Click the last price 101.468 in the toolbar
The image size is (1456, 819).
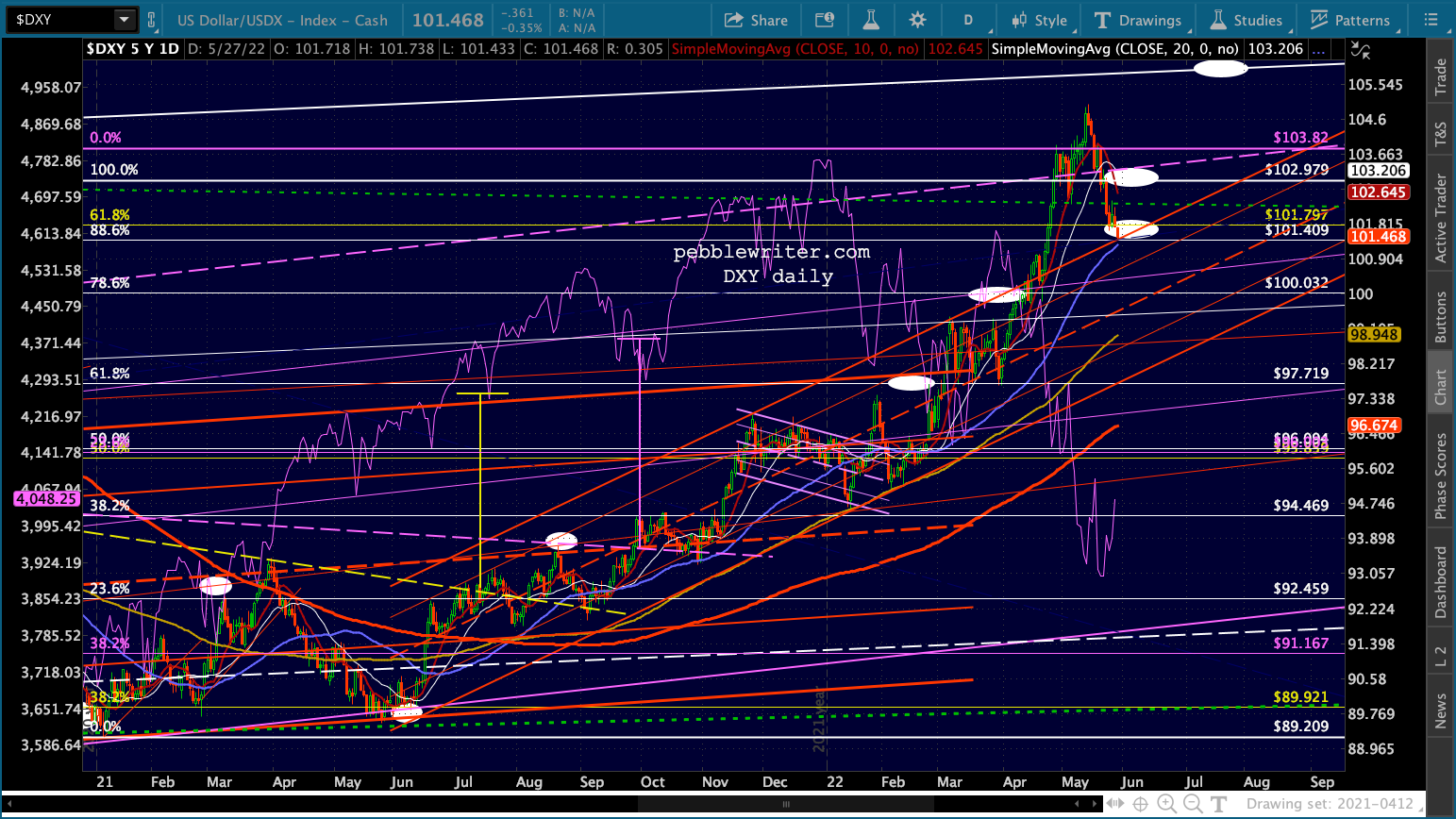coord(447,20)
